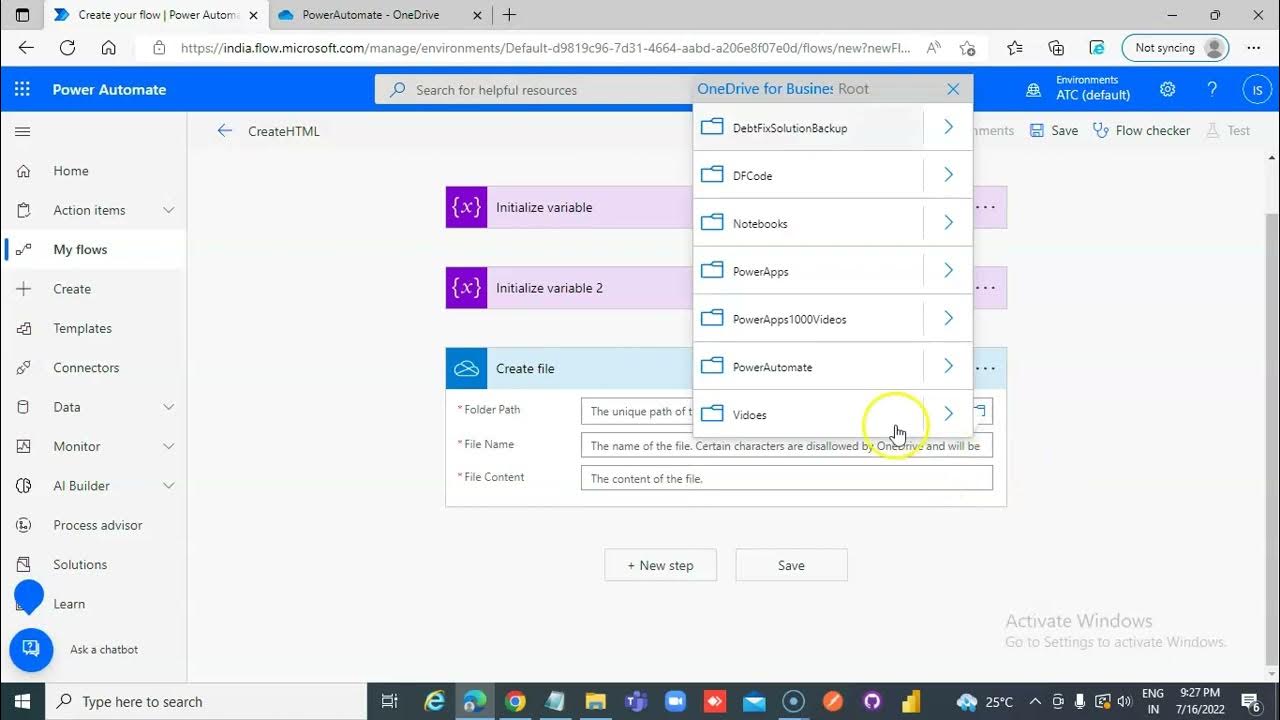Click the Read aloud icon in address bar
This screenshot has width=1280, height=720.
(933, 47)
